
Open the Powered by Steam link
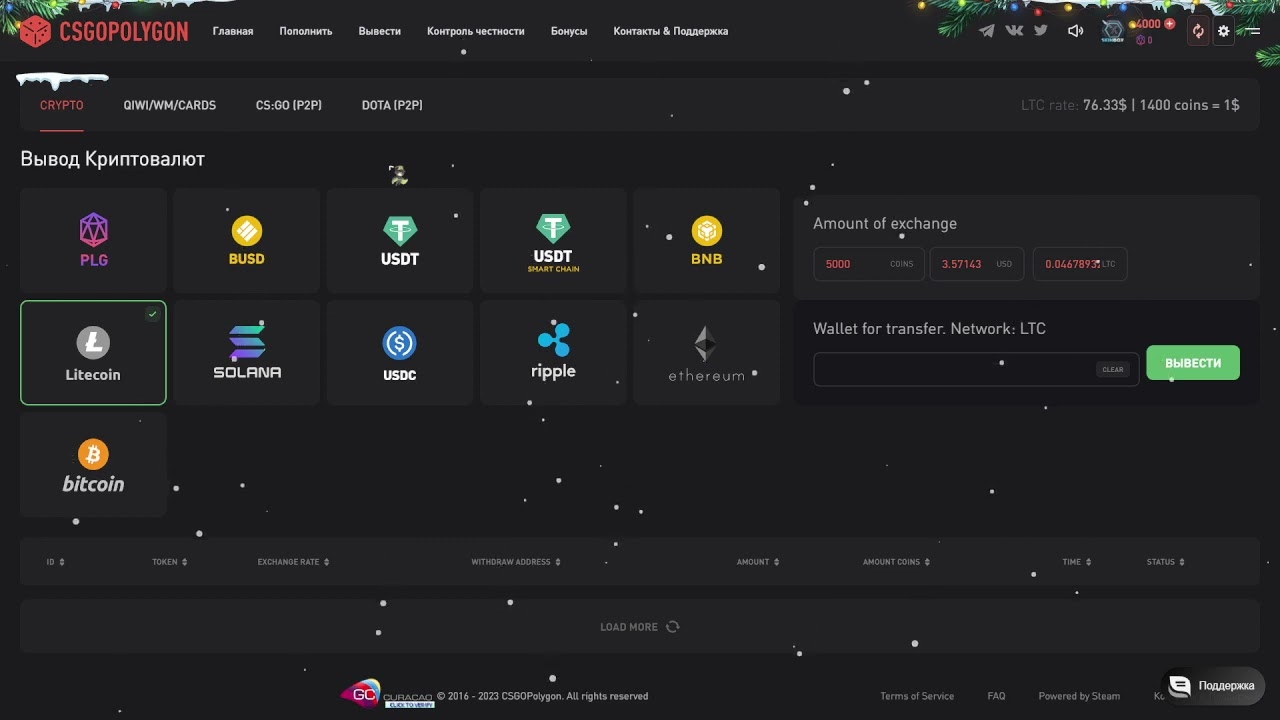point(1079,696)
